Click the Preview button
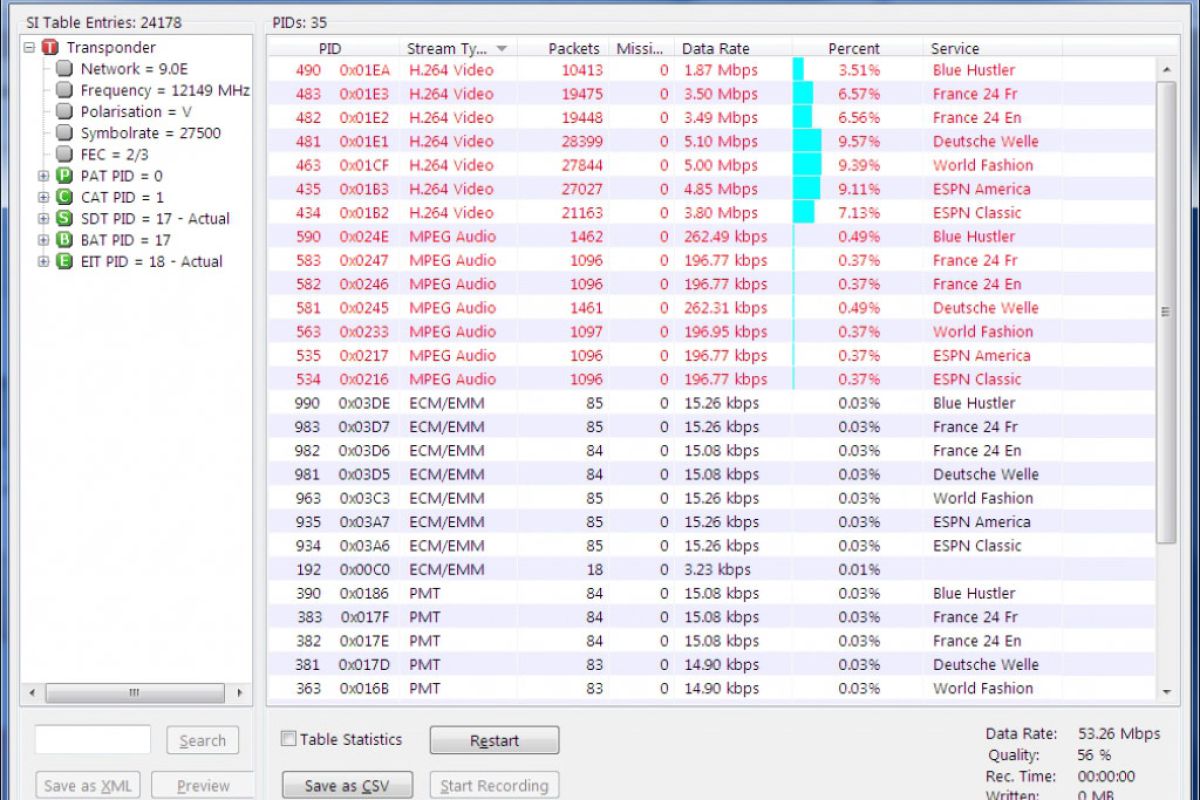 tap(202, 785)
